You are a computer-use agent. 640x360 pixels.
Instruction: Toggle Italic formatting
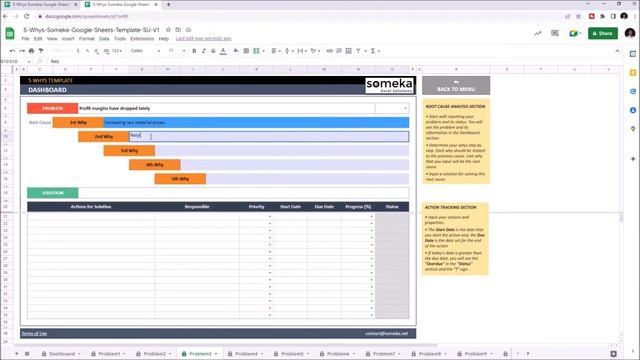[203, 51]
